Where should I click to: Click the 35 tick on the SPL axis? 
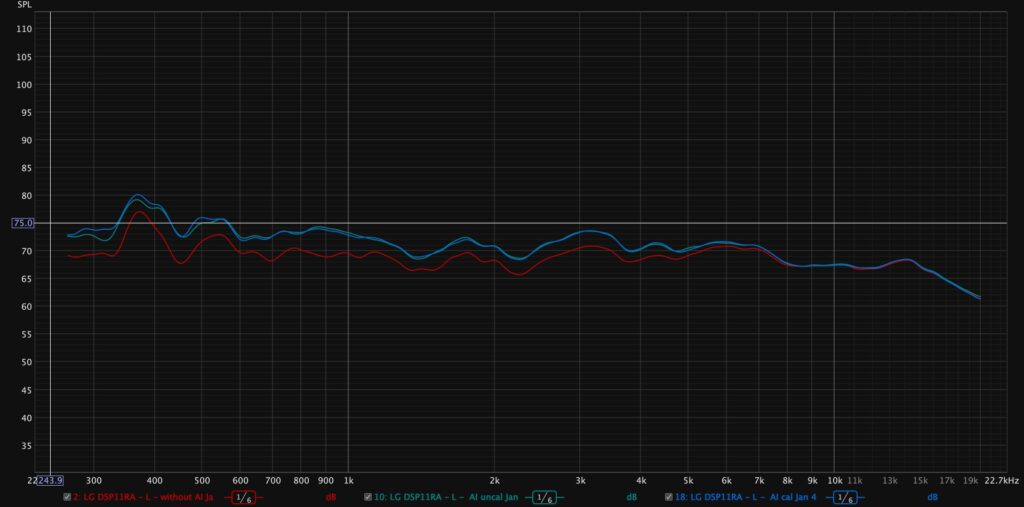(x=26, y=446)
